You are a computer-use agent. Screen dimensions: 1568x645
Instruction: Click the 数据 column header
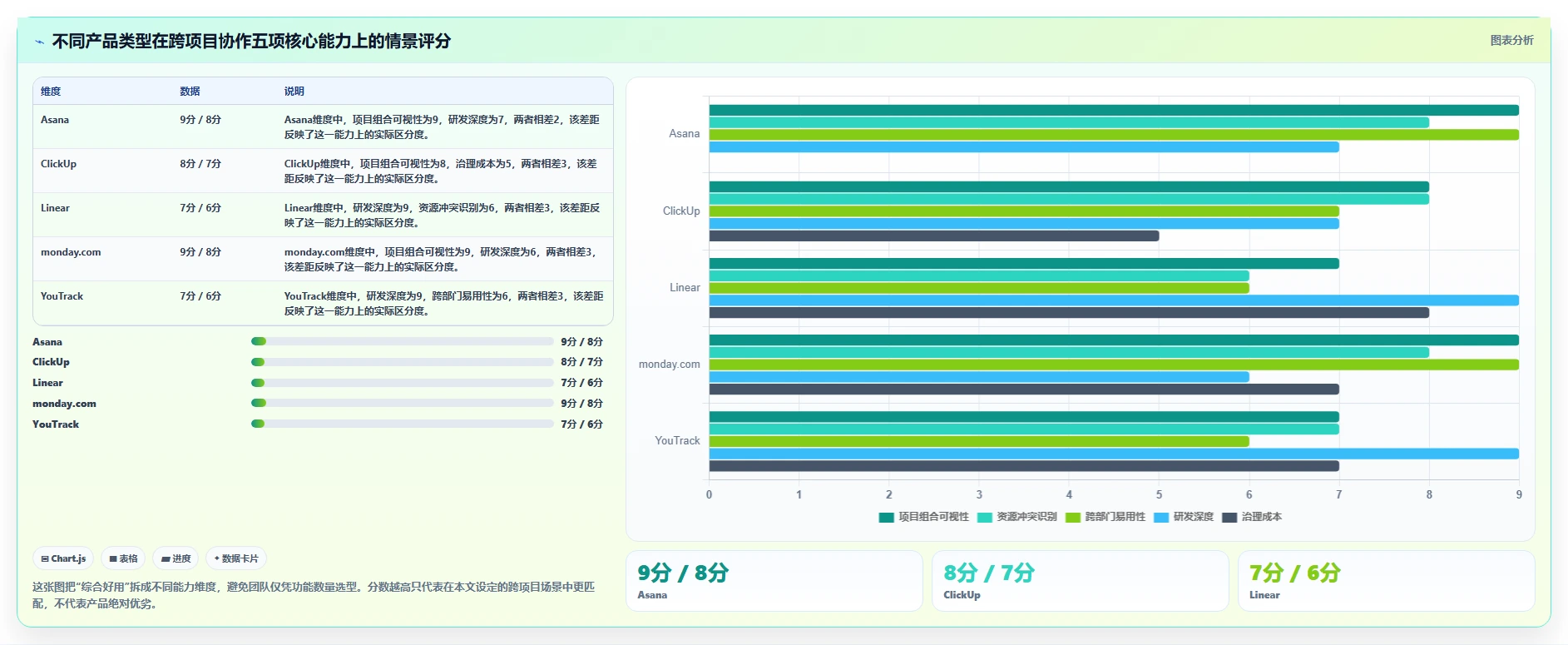point(190,92)
